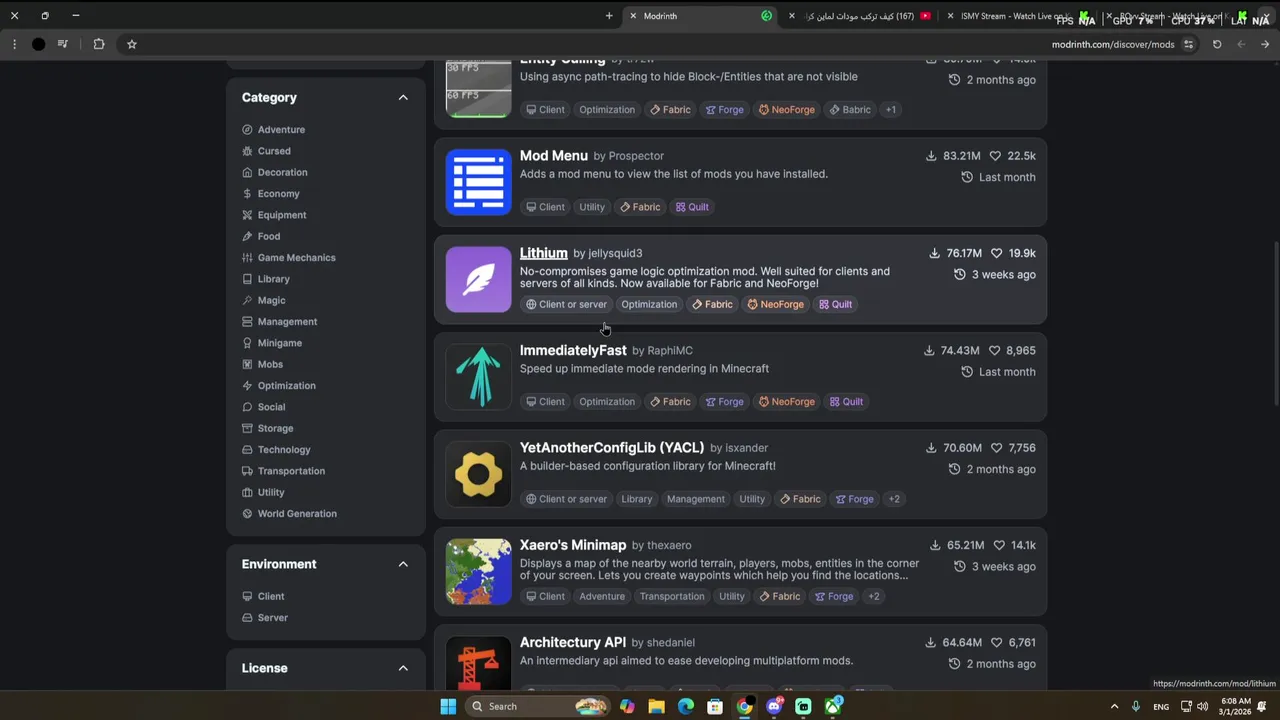Click the heart icon on the Mod Menu card
Viewport: 1280px width, 720px height.
995,156
